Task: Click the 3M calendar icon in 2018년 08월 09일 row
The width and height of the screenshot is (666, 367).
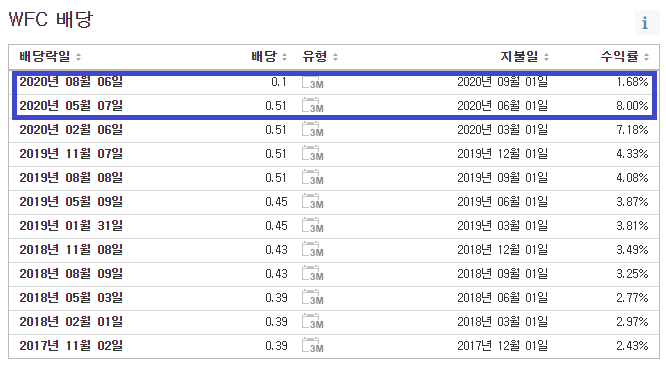Action: (x=313, y=274)
